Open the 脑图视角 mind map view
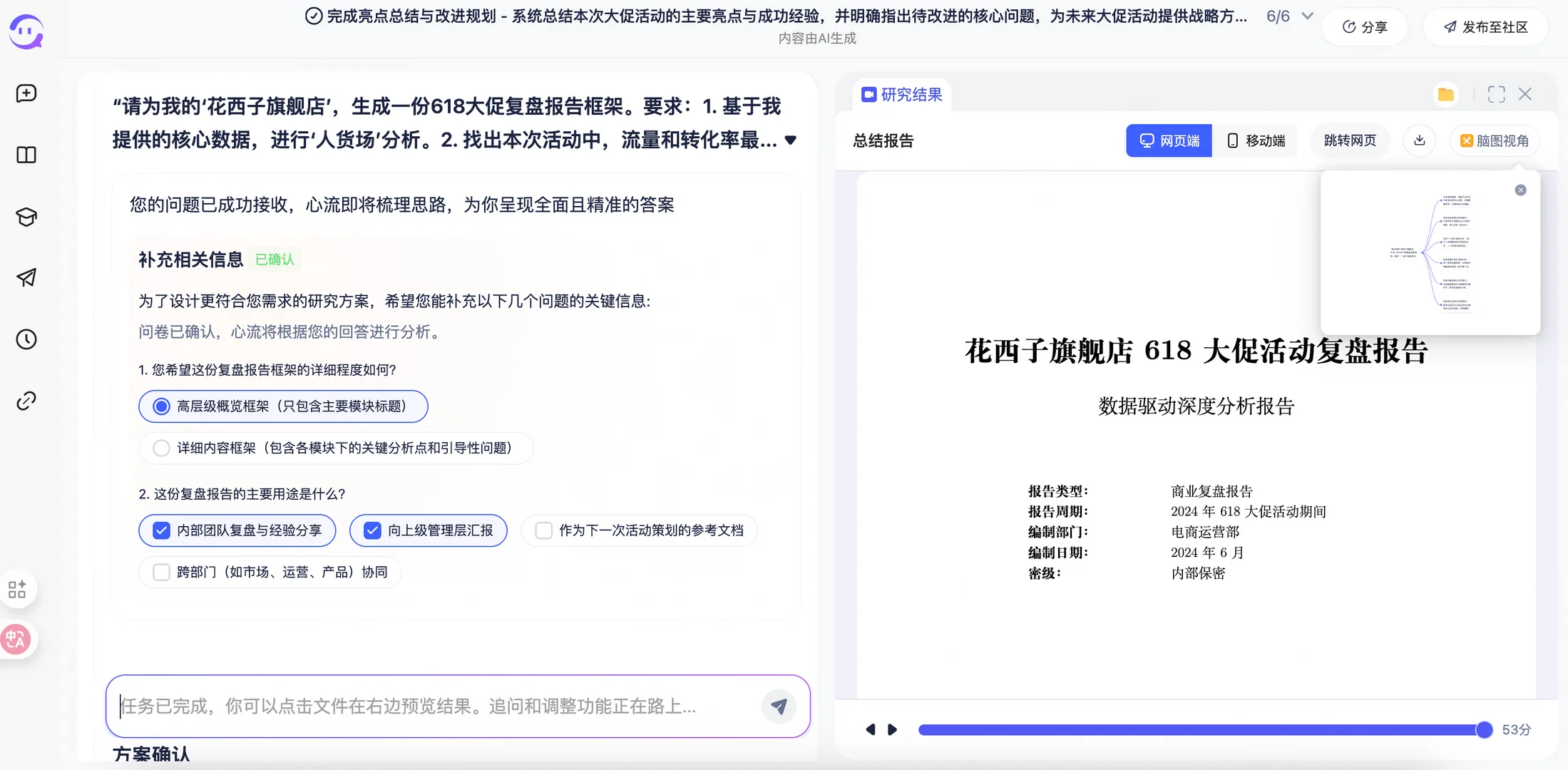Image resolution: width=1568 pixels, height=770 pixels. point(1495,140)
